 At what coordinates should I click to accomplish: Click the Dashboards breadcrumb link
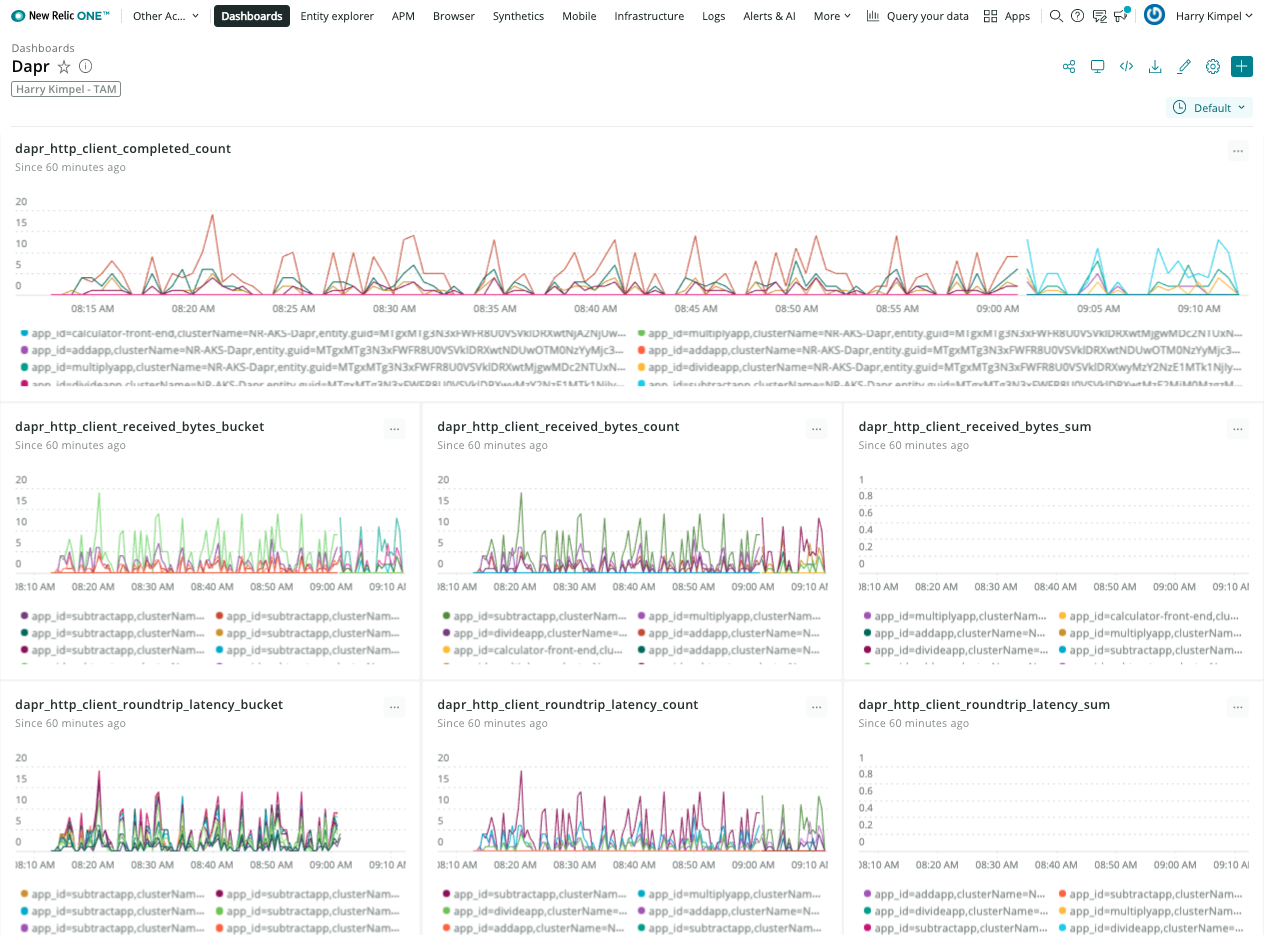point(43,48)
